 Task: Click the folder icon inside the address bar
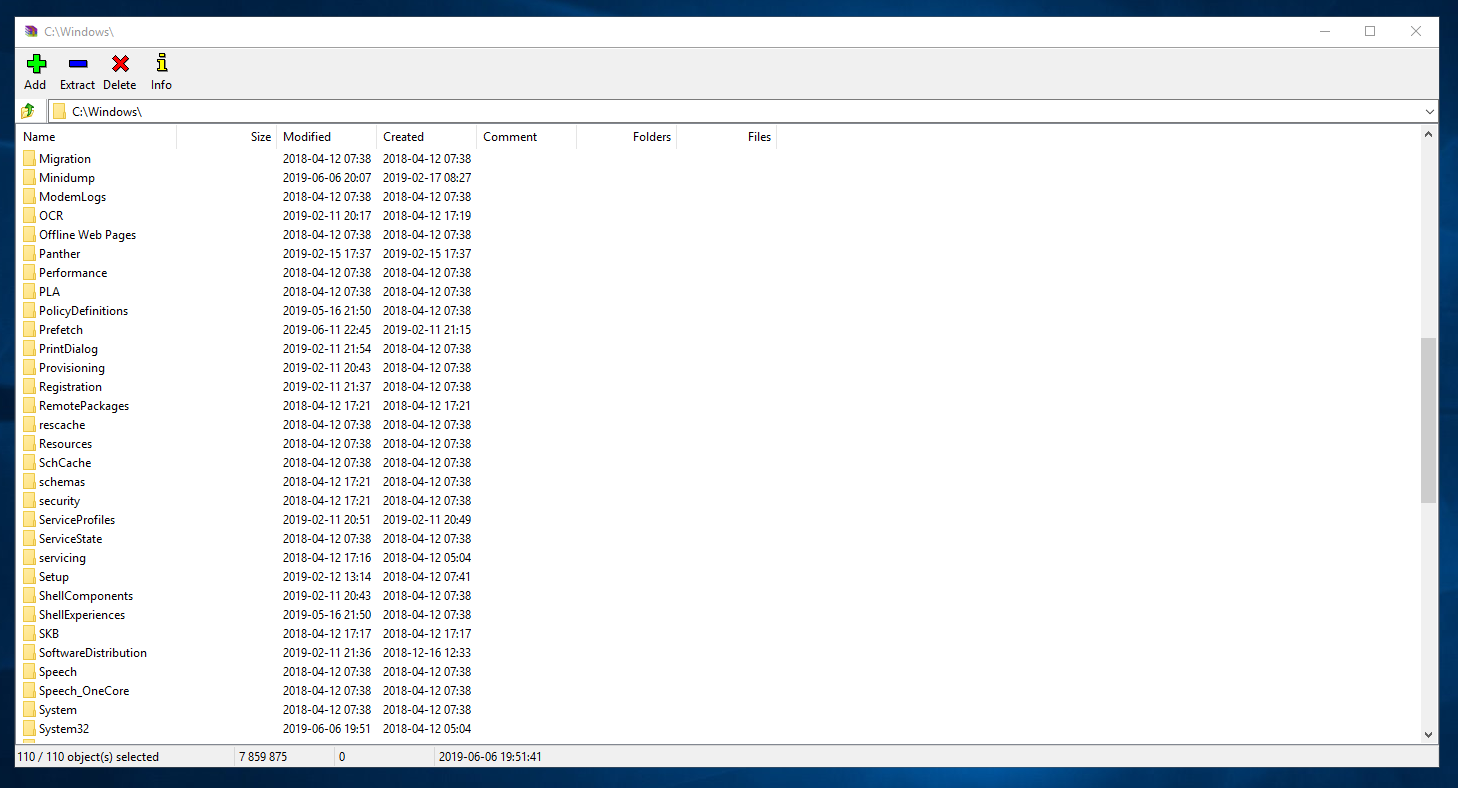[59, 111]
